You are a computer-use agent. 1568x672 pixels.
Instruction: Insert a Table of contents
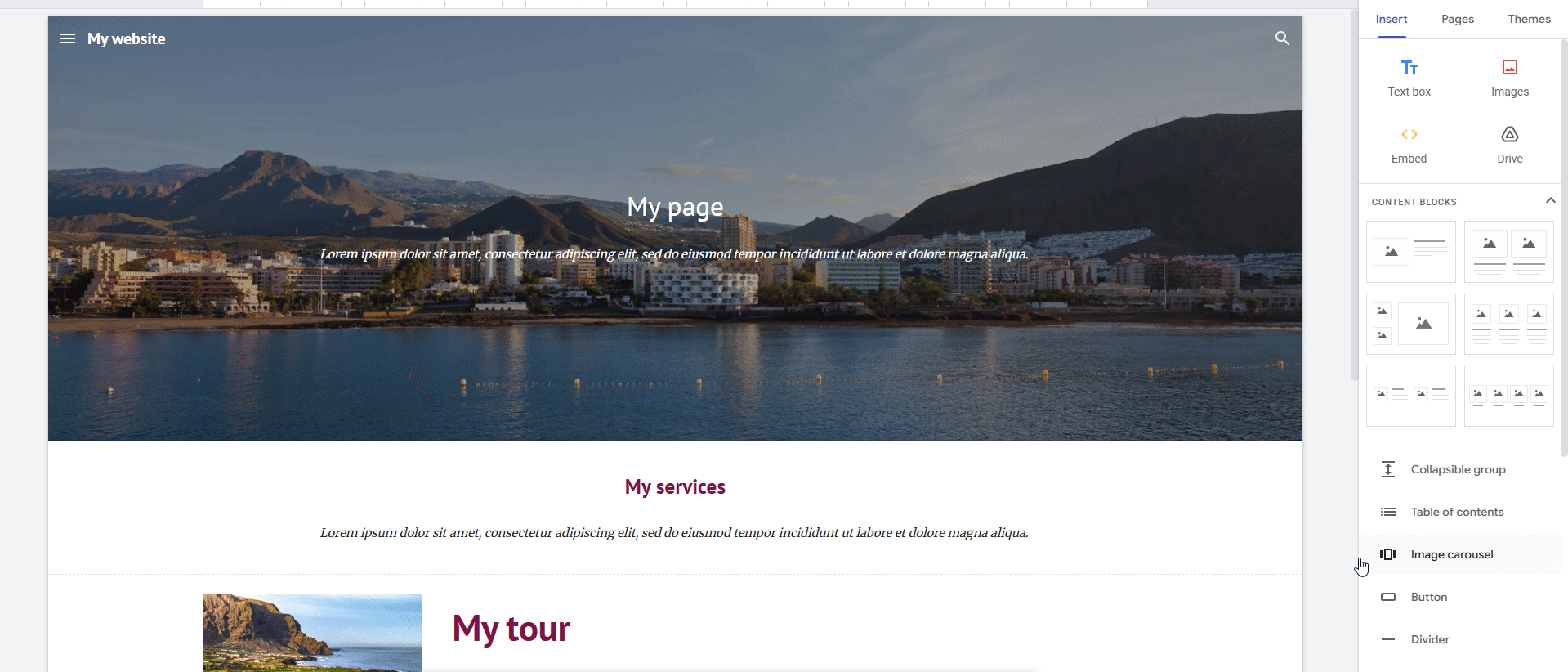click(x=1459, y=512)
